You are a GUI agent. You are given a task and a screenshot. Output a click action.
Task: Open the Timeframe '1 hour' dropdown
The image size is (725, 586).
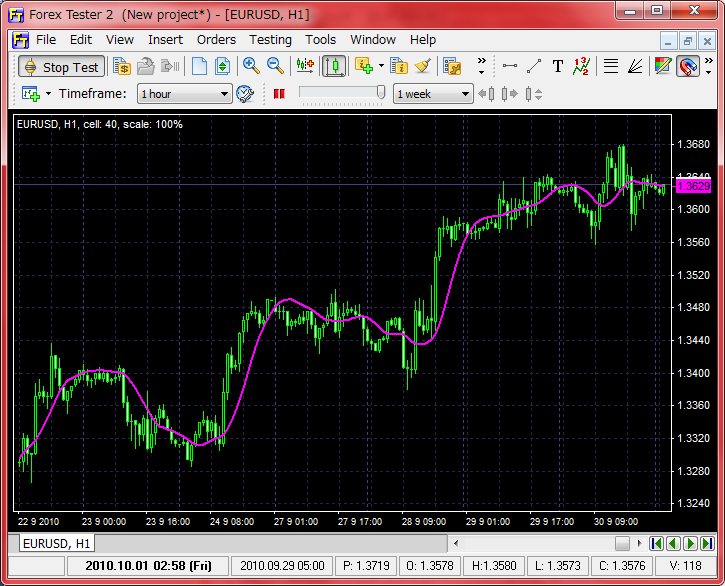point(184,94)
